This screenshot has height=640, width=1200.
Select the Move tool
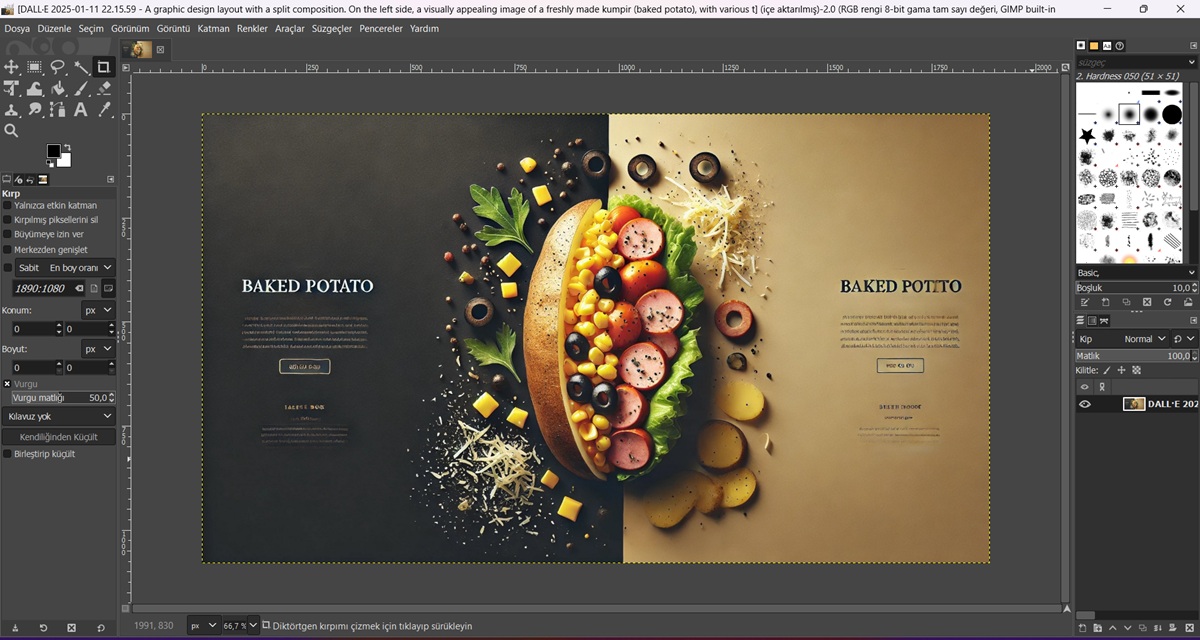(12, 67)
